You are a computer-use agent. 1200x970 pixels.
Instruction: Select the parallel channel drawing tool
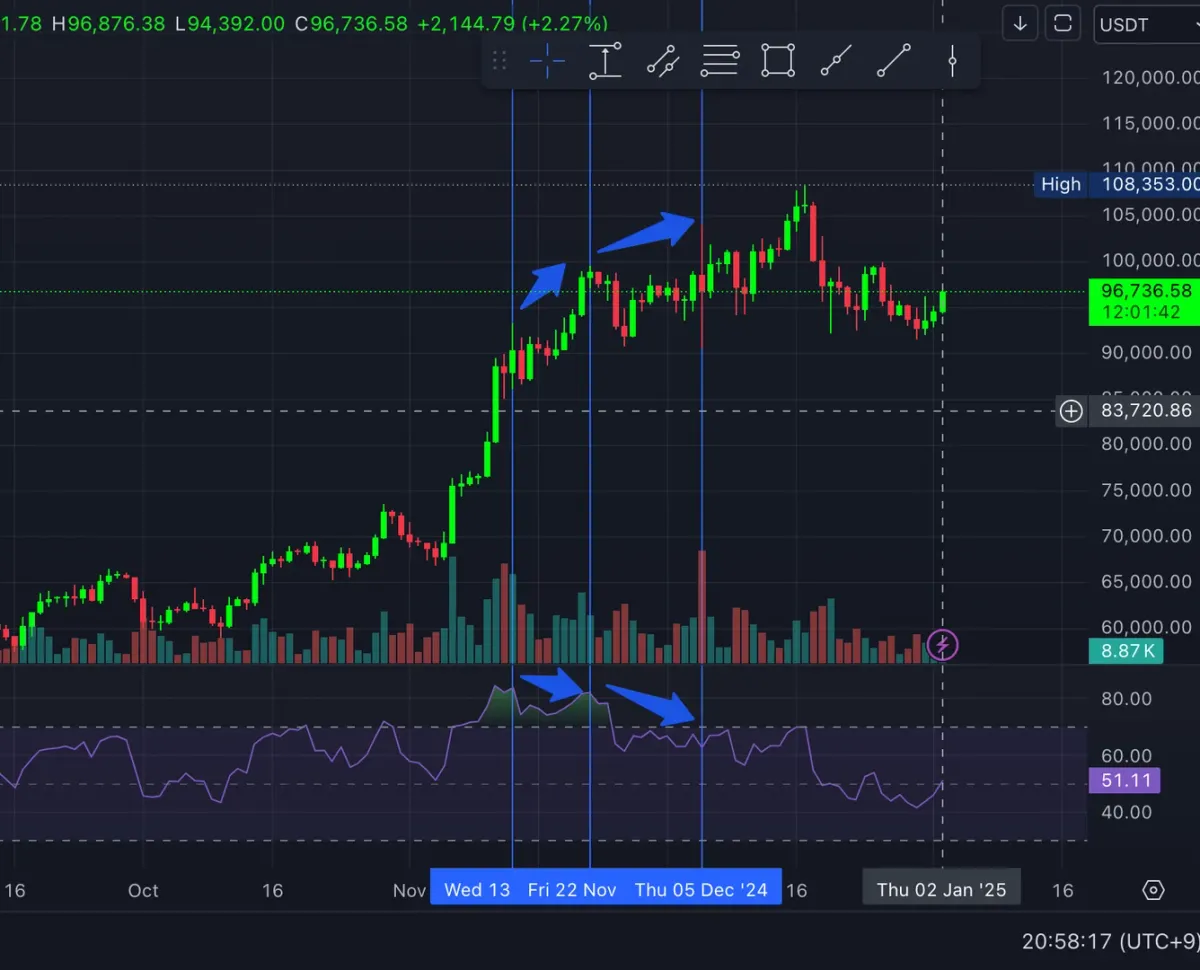(x=662, y=61)
